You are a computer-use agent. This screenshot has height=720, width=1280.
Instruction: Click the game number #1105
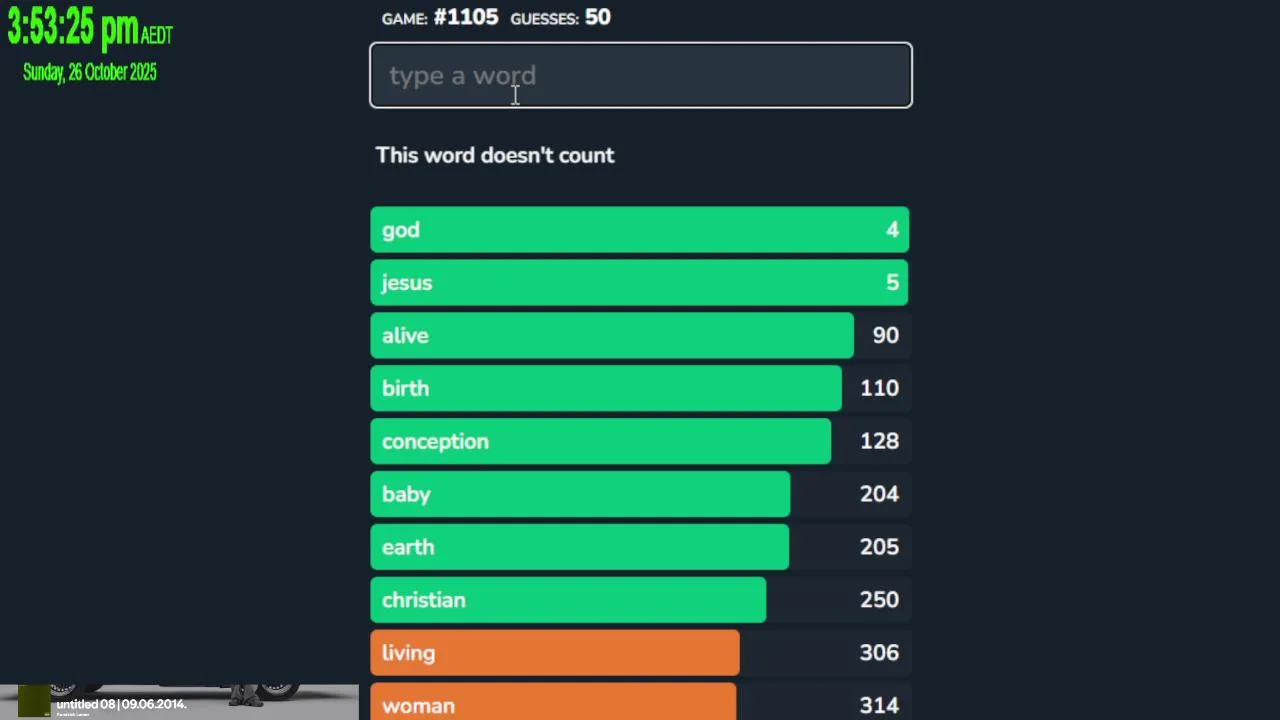tap(465, 17)
